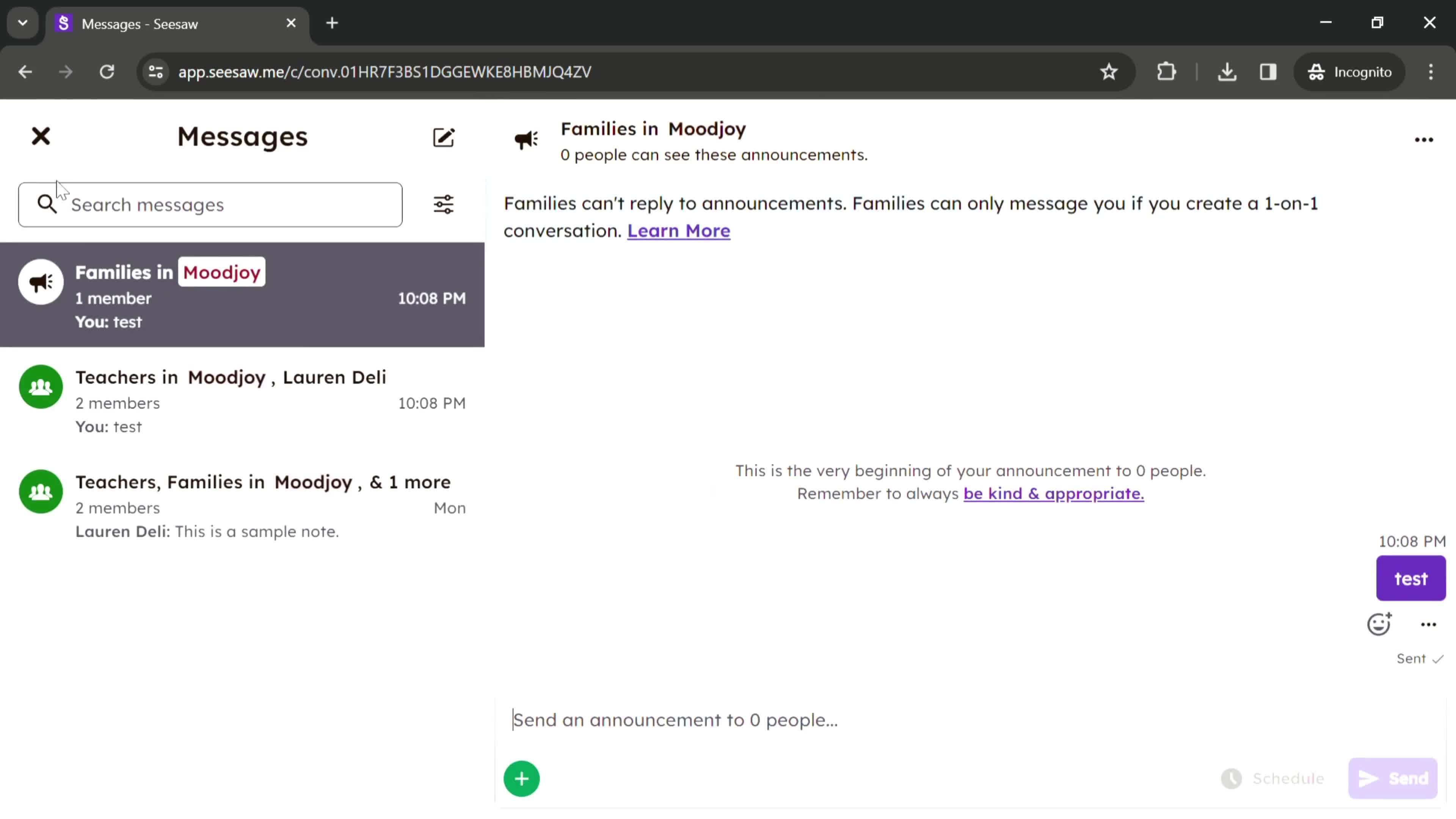Add an attachment with the green plus button

(522, 779)
